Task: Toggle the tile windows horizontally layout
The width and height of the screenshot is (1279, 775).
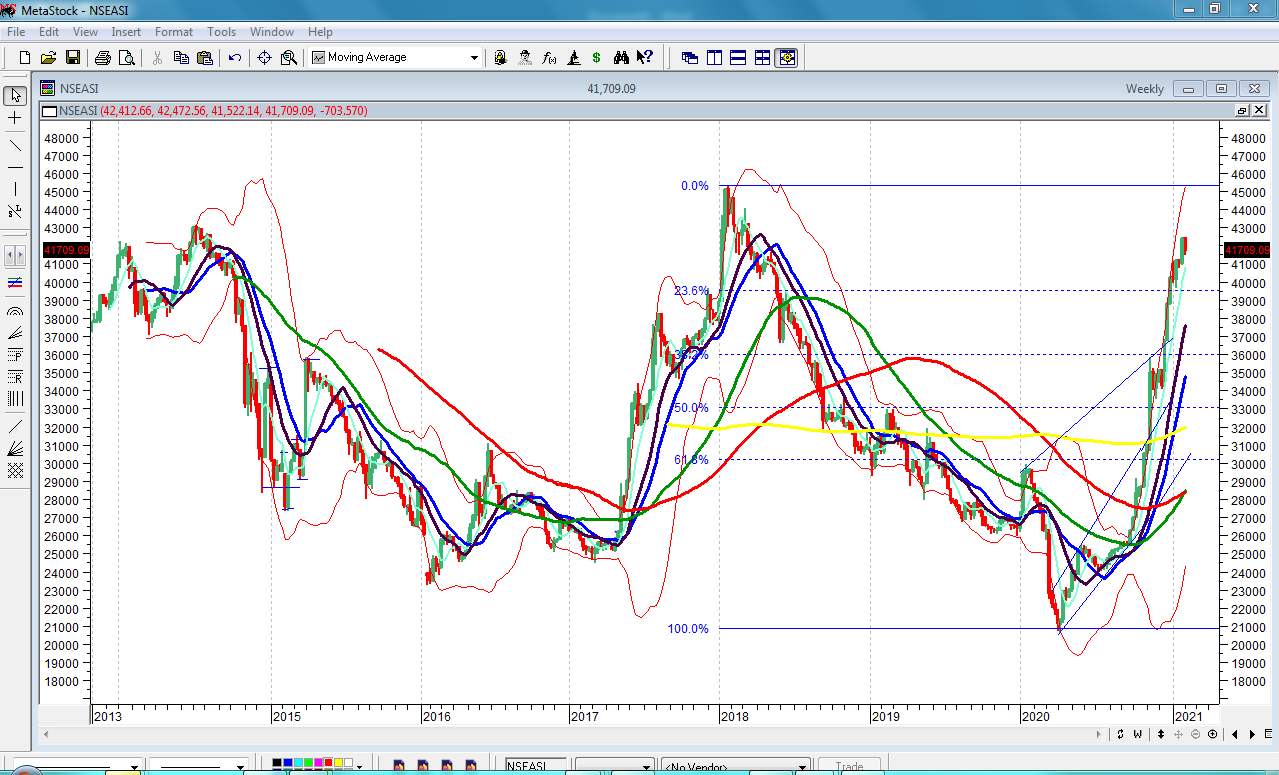Action: pyautogui.click(x=738, y=58)
